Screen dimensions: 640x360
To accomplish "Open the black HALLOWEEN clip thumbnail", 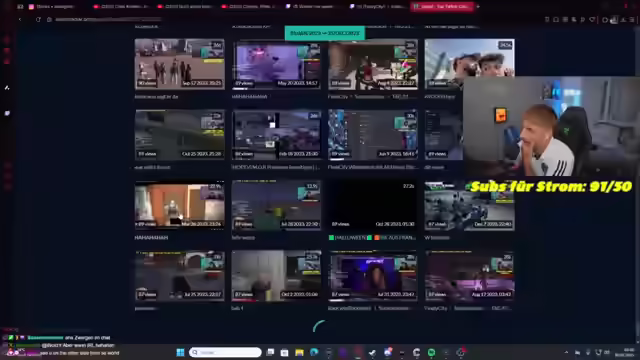I will [372, 204].
